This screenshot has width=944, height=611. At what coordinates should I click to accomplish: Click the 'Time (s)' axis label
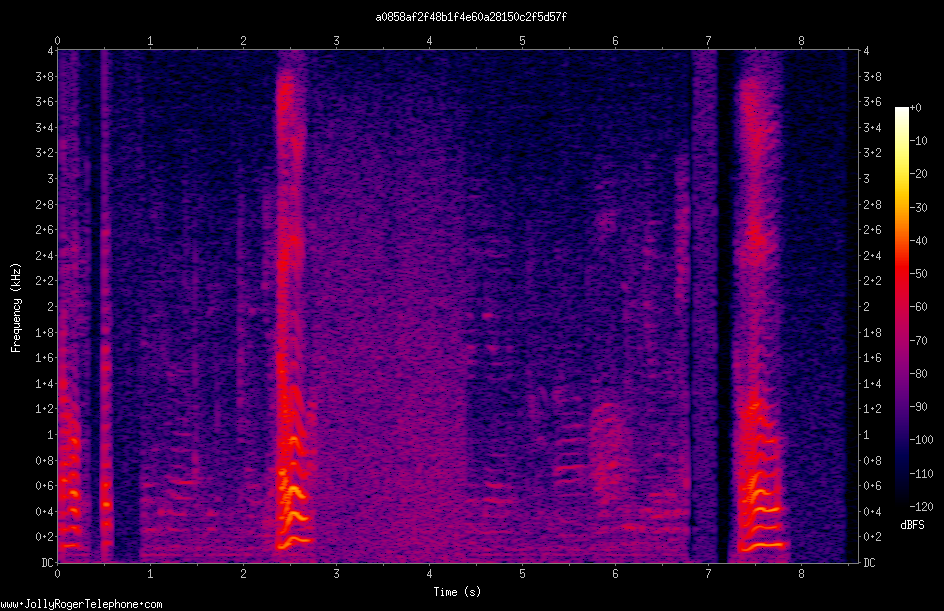(457, 592)
